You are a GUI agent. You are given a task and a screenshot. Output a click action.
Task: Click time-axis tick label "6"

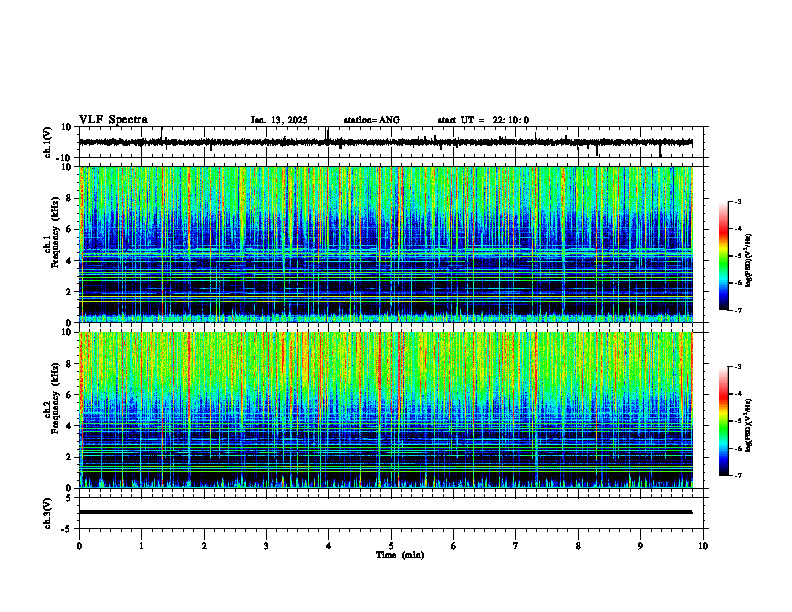pyautogui.click(x=454, y=546)
